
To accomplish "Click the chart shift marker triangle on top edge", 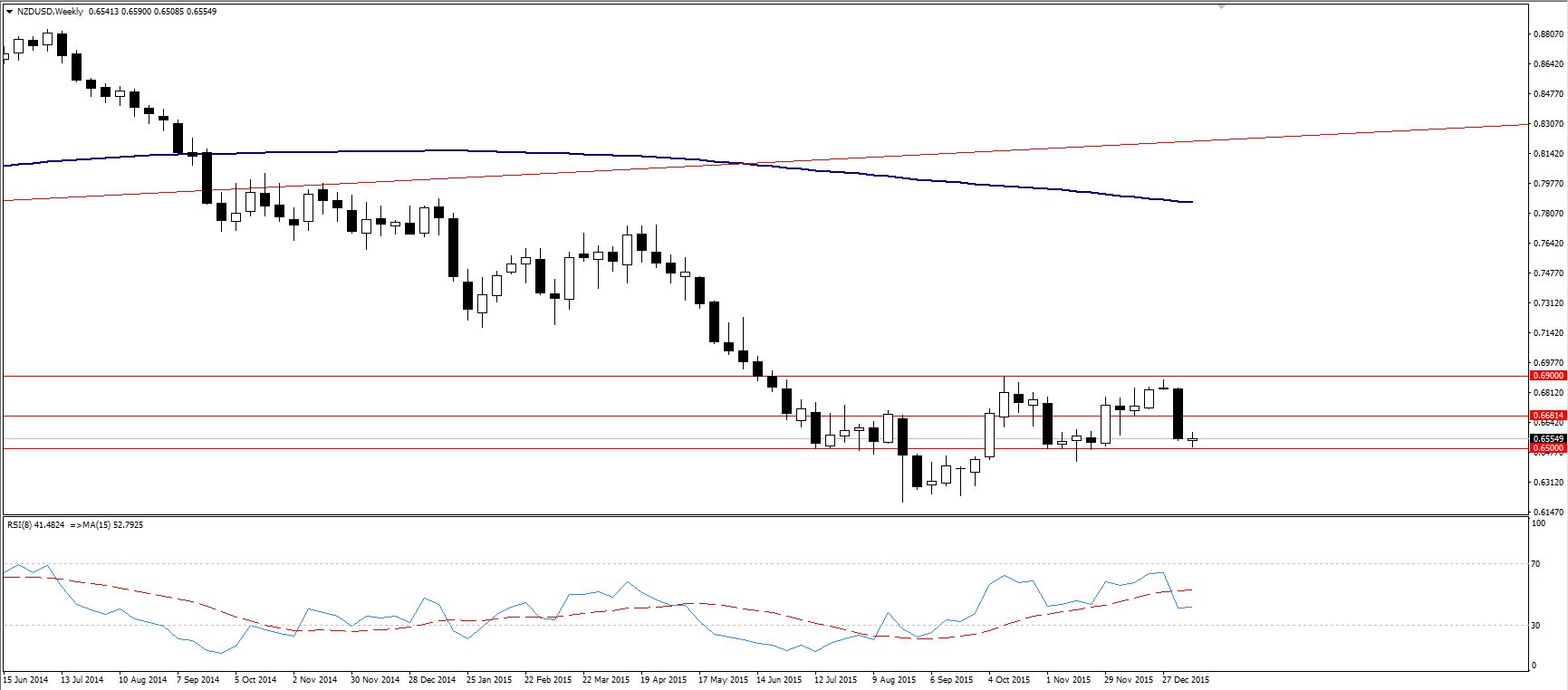I will 1222,5.
